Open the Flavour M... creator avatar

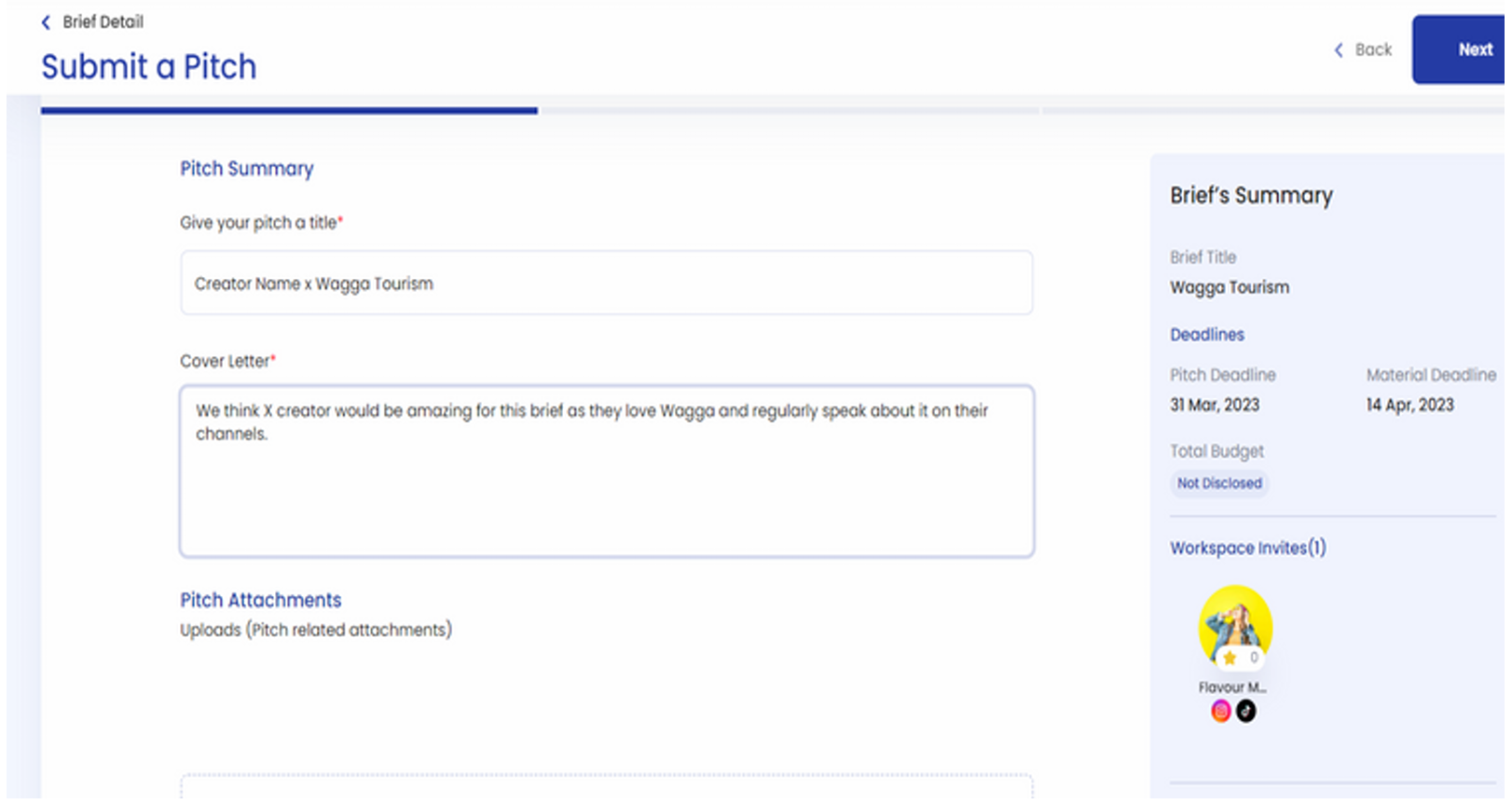1235,625
